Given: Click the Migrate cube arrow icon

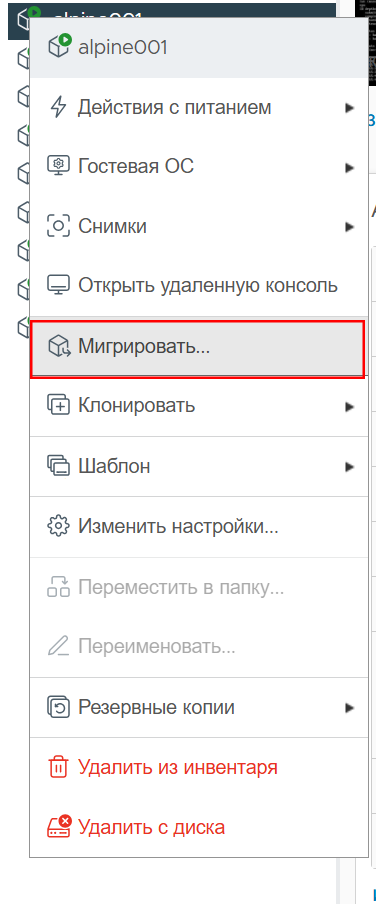Looking at the screenshot, I should (59, 346).
